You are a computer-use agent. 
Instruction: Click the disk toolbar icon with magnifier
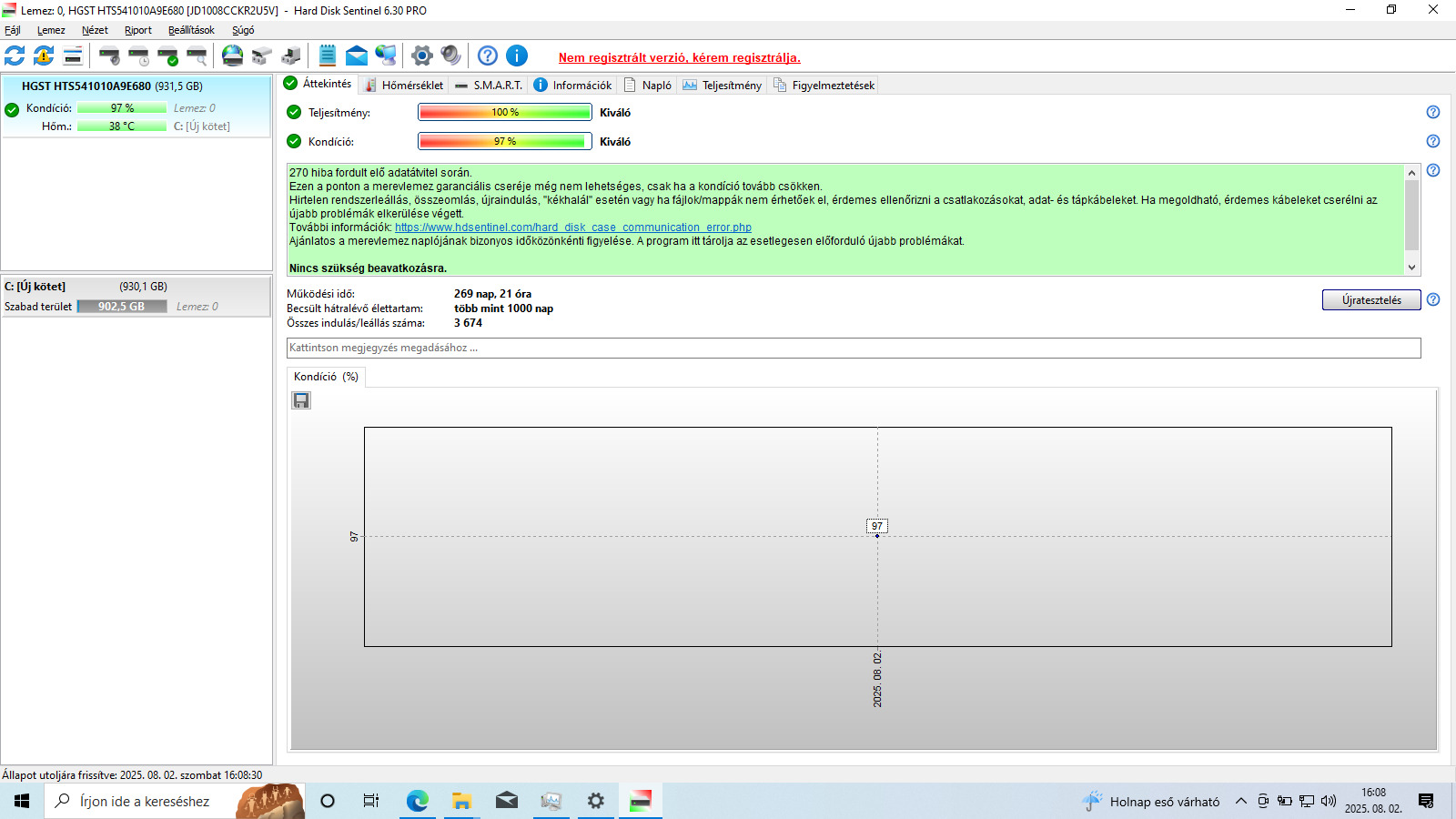pos(197,56)
